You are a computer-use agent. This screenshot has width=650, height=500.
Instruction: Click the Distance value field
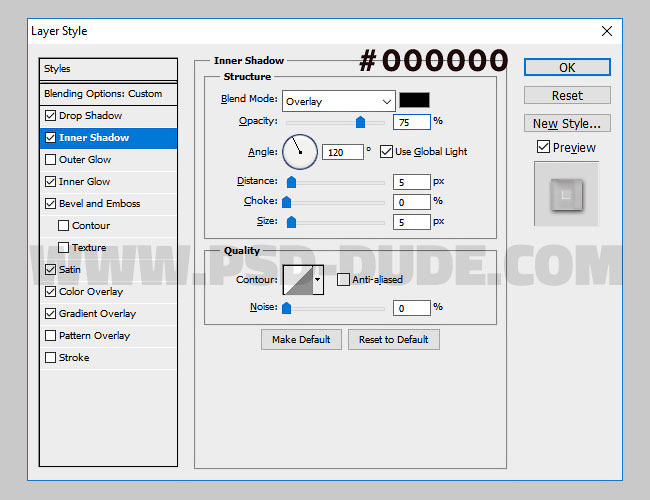coord(412,182)
